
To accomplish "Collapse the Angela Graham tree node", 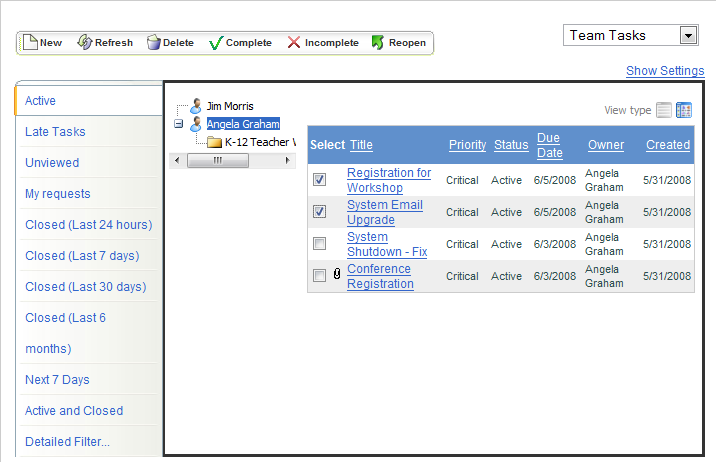I will pyautogui.click(x=179, y=125).
